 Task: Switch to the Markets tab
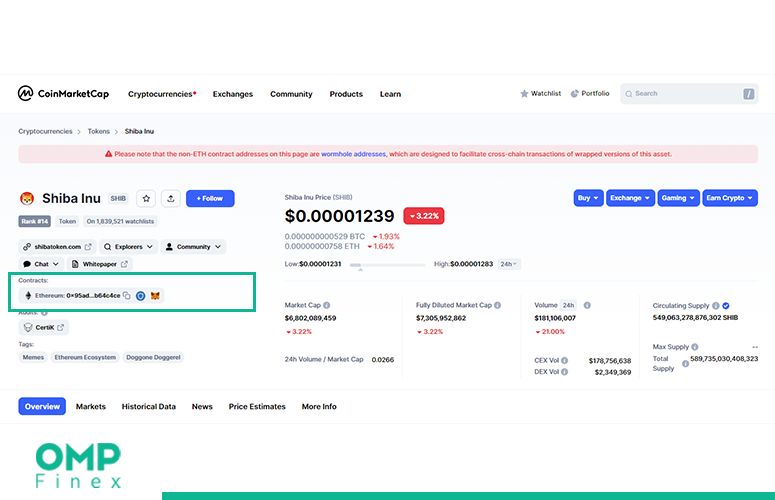[x=91, y=407]
